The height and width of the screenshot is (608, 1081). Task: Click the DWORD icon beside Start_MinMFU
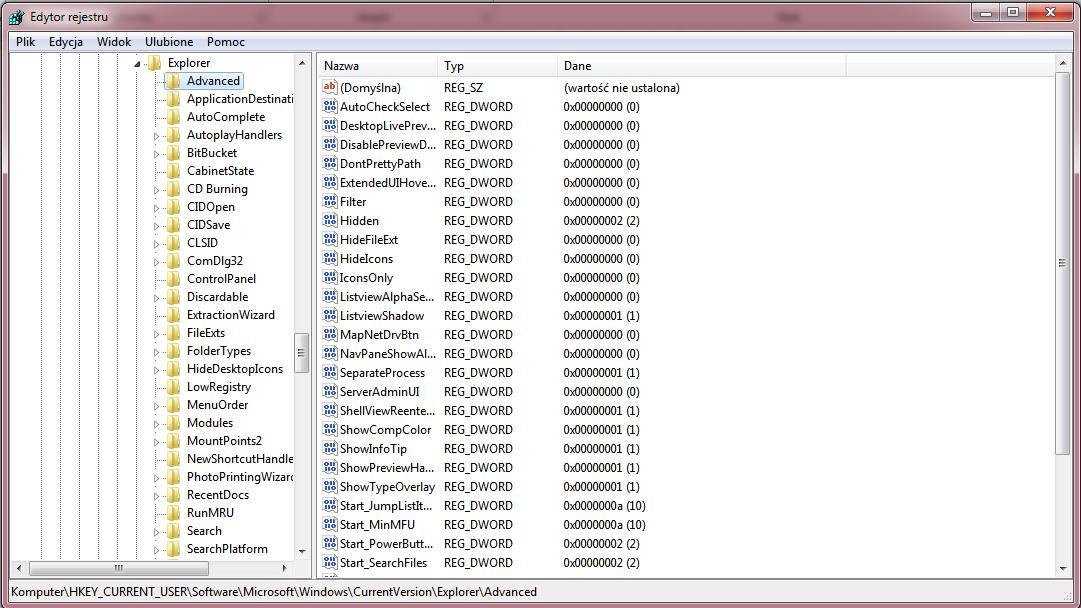(330, 524)
